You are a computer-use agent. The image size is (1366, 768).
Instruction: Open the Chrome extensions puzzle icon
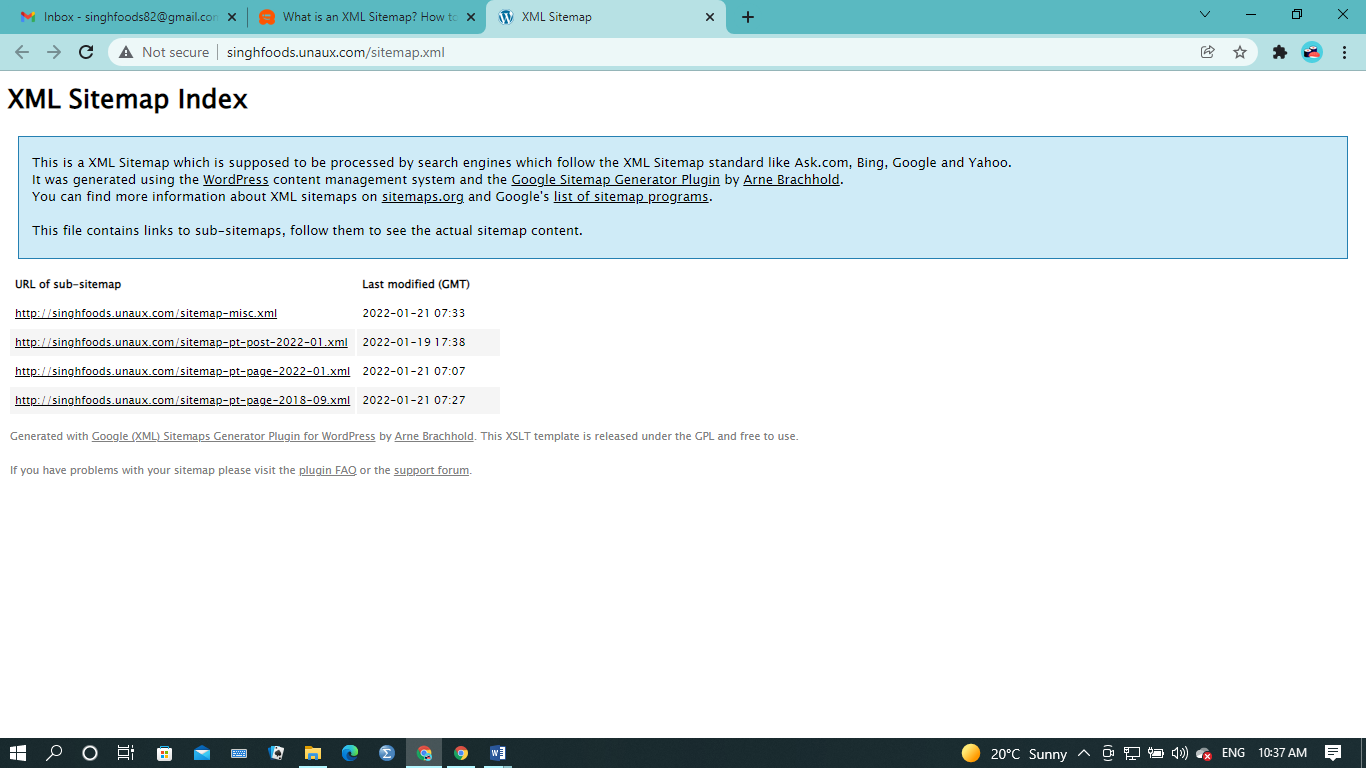pos(1280,52)
